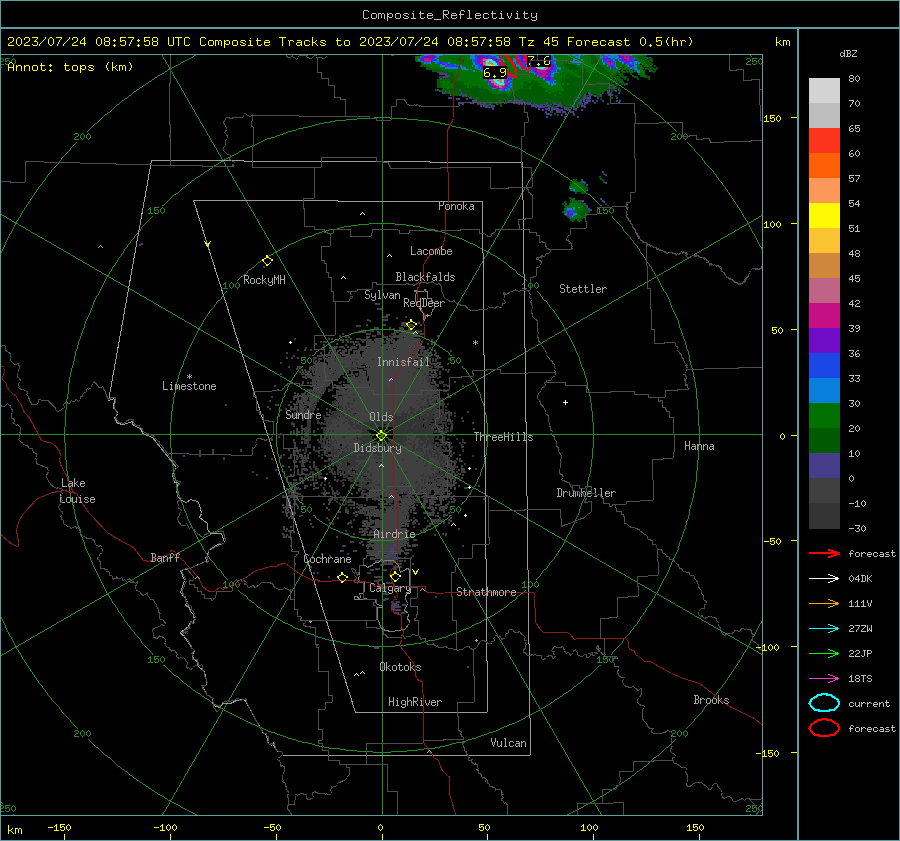Click the magenta 18TS arrow icon

click(824, 679)
